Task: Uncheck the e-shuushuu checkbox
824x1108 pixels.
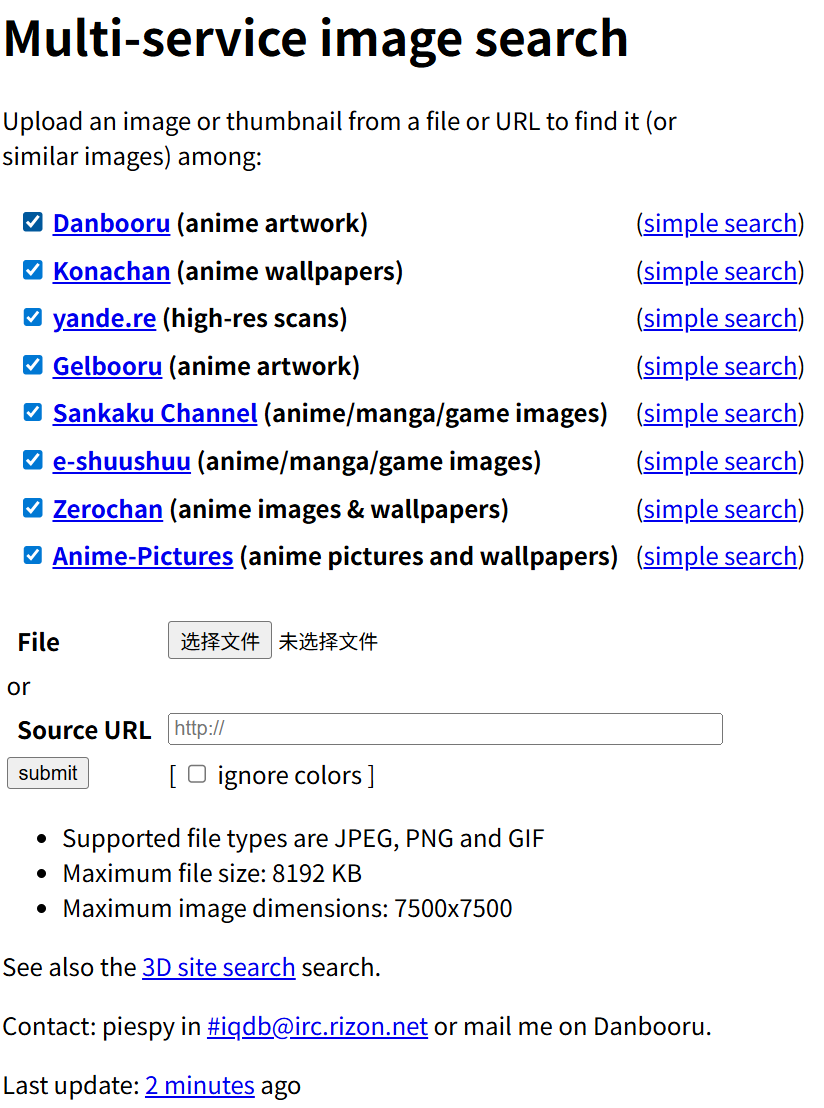Action: tap(33, 460)
